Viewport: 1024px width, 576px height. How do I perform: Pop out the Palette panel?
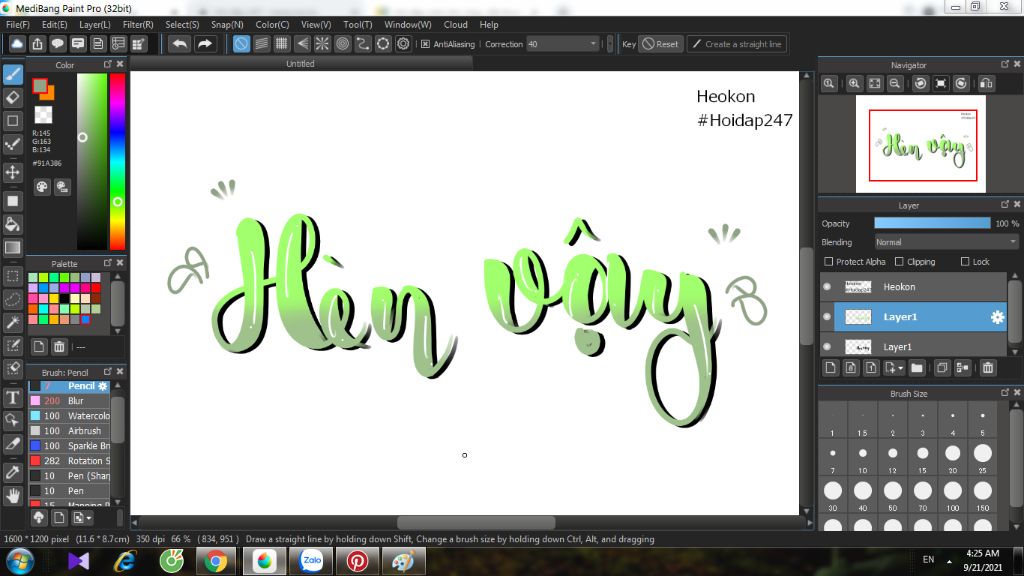tap(108, 263)
